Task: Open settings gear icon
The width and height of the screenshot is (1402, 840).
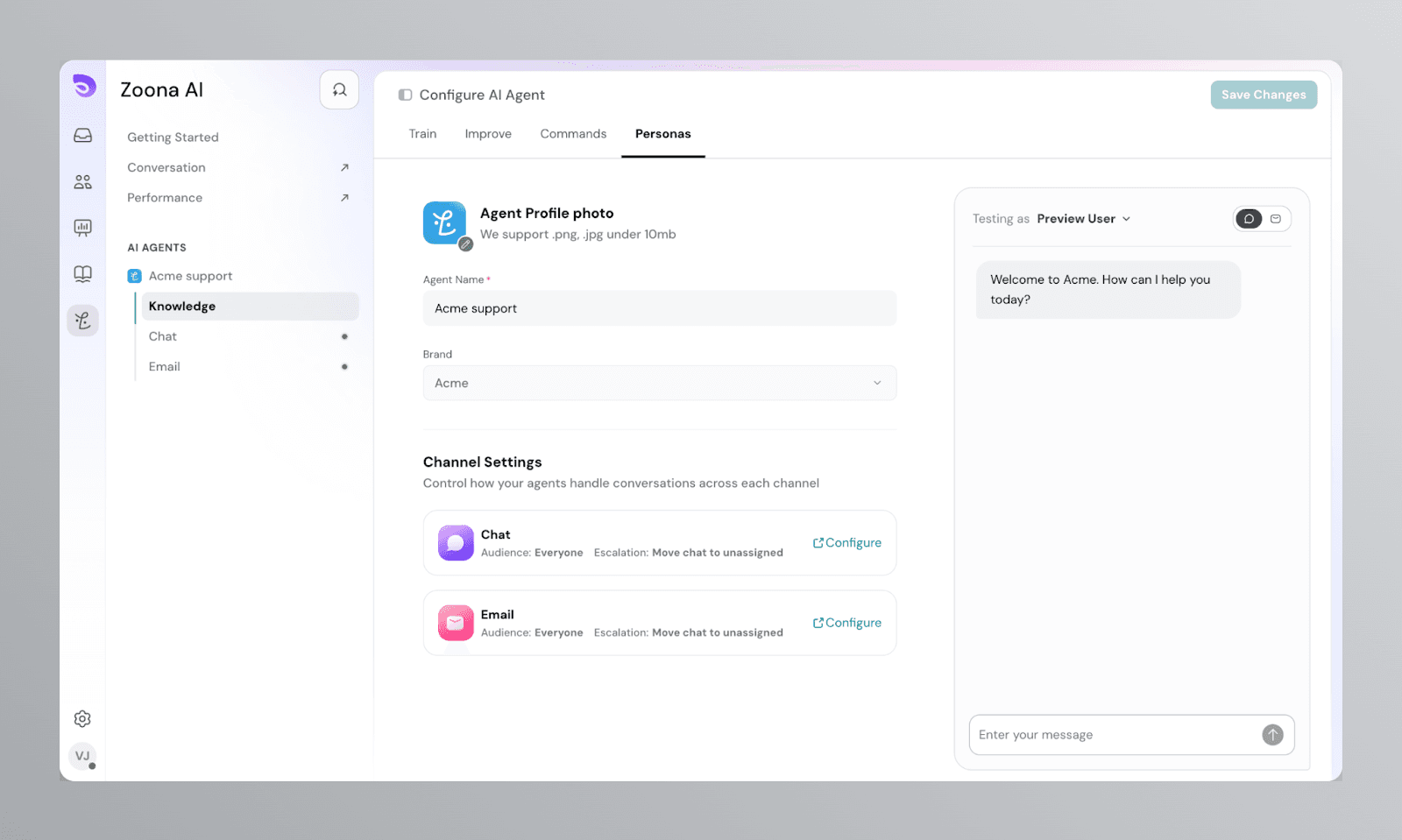Action: tap(82, 718)
